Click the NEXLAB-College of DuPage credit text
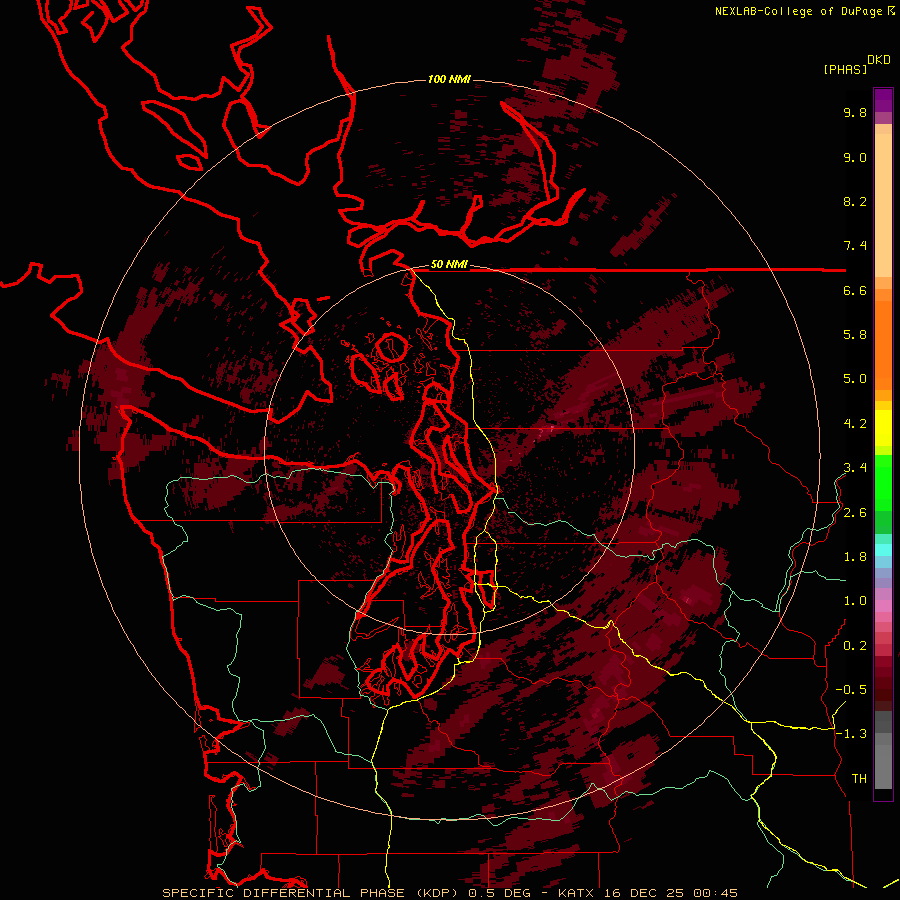 pyautogui.click(x=798, y=11)
